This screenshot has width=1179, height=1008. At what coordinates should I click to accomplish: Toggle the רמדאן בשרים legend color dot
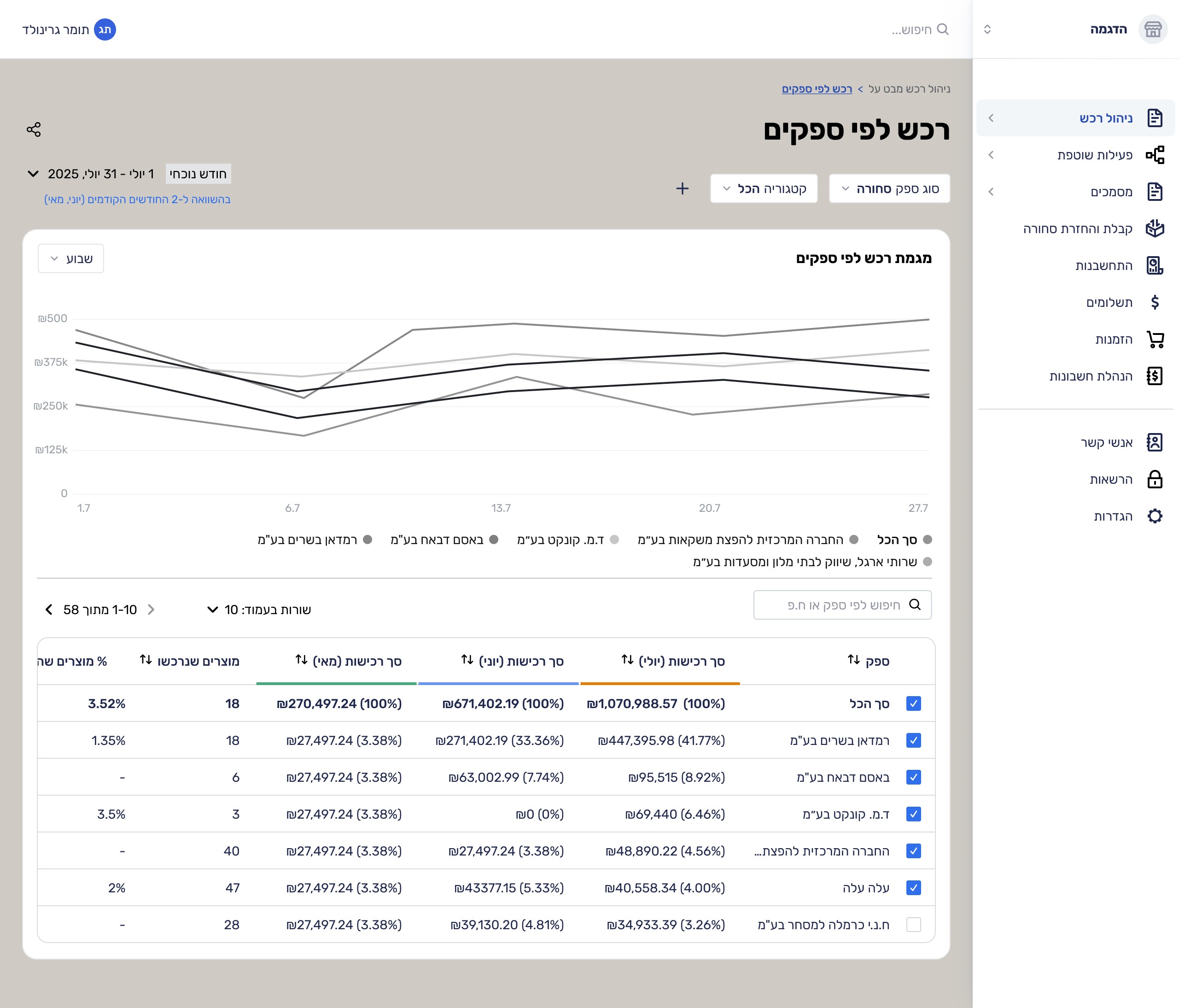pos(368,539)
